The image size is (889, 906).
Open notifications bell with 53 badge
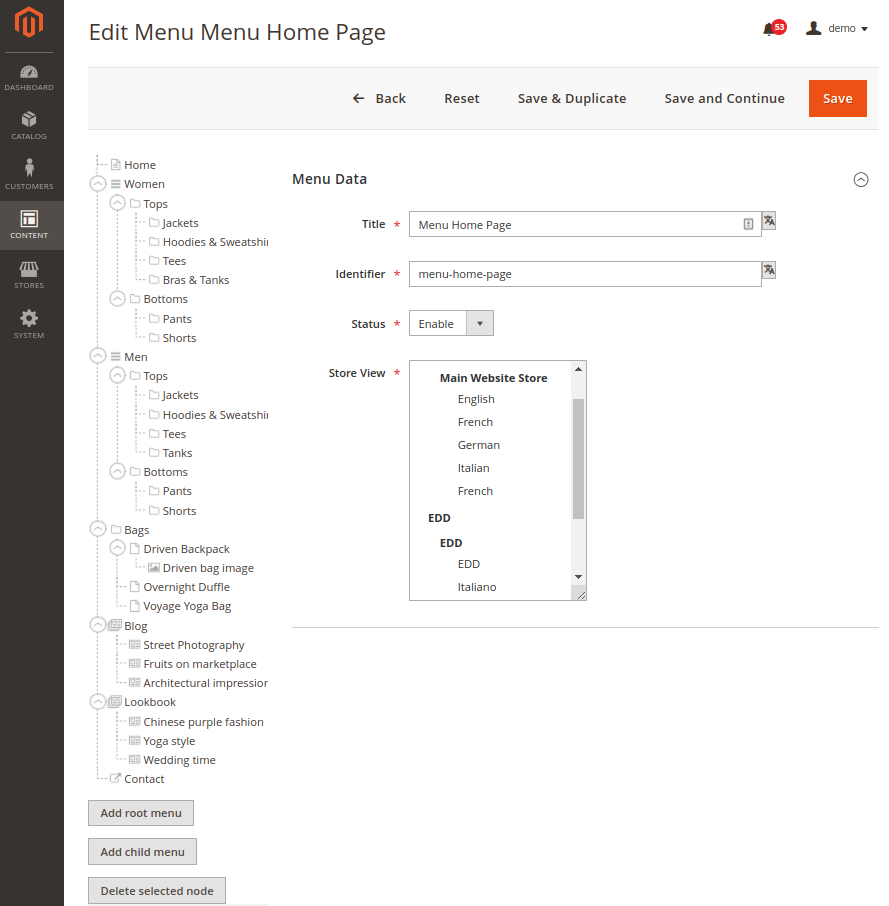tap(773, 28)
